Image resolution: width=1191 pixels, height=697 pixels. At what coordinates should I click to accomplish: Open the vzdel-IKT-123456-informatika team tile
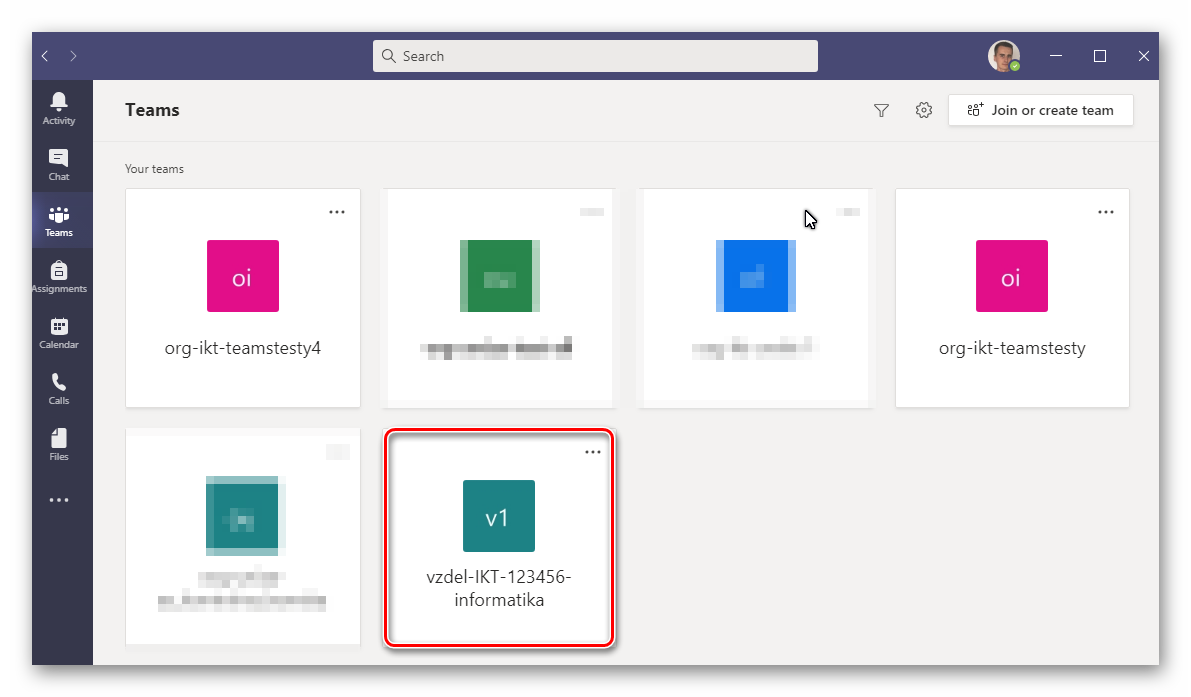(x=499, y=540)
